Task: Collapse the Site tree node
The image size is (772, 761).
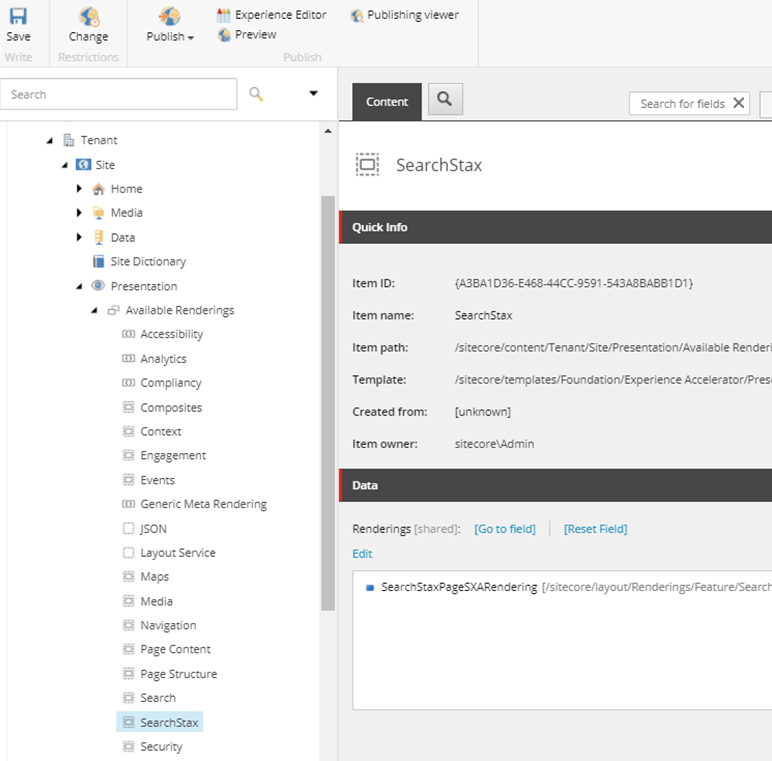Action: coord(64,165)
